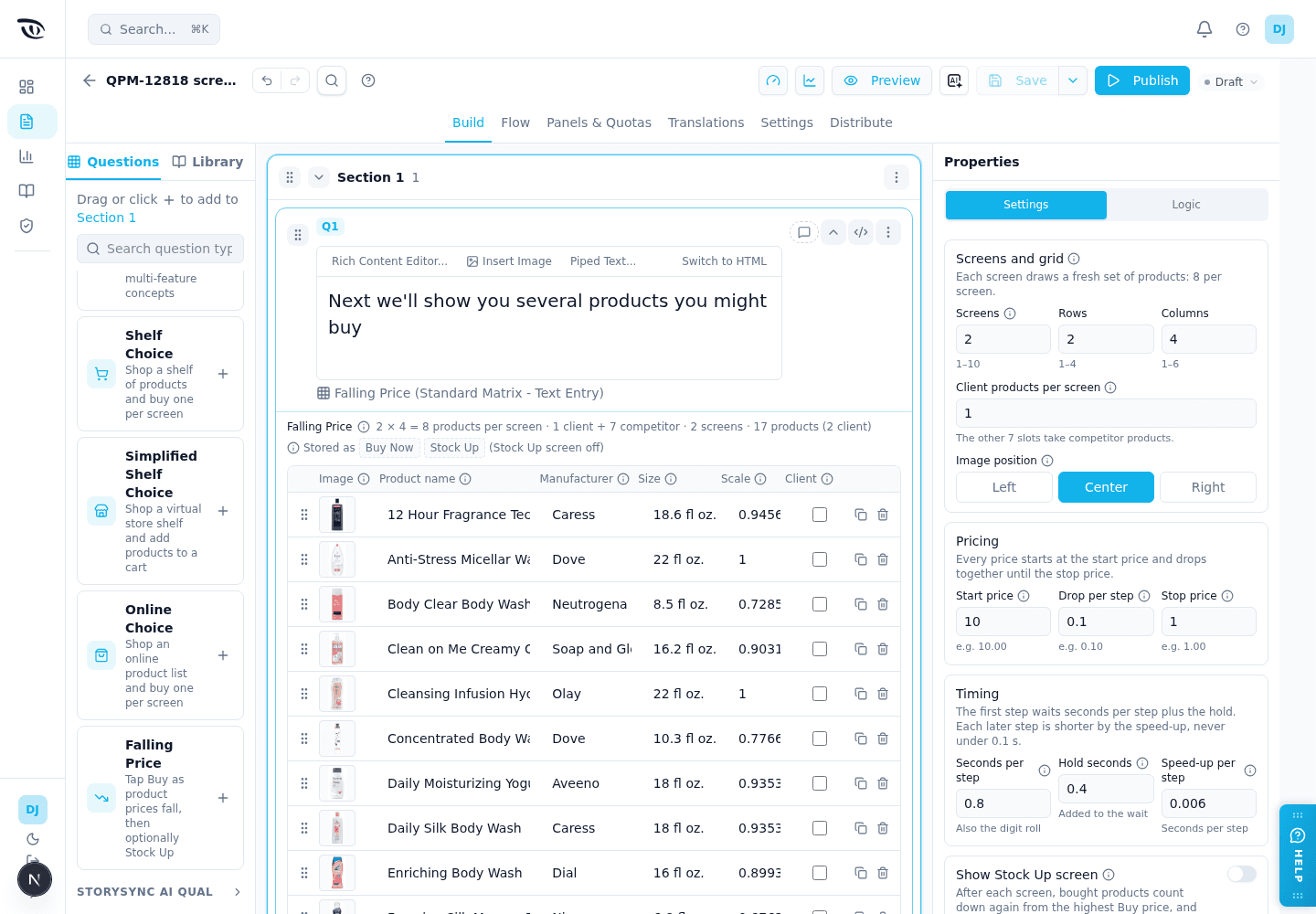Screen dimensions: 1316x914
Task: Duplicate the Body Clear Body Wash row
Action: click(x=861, y=604)
